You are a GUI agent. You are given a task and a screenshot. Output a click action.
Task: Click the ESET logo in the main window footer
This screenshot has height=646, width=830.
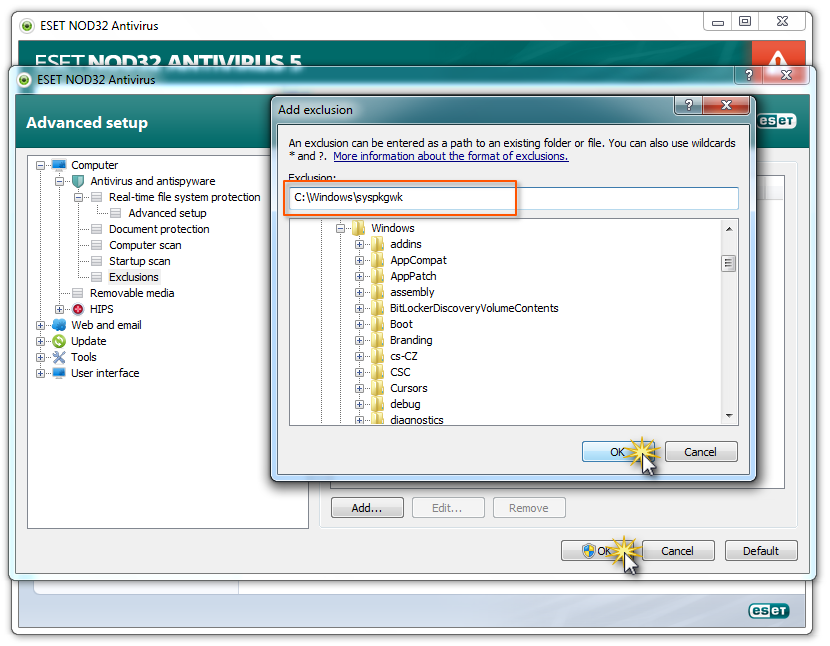pos(769,611)
